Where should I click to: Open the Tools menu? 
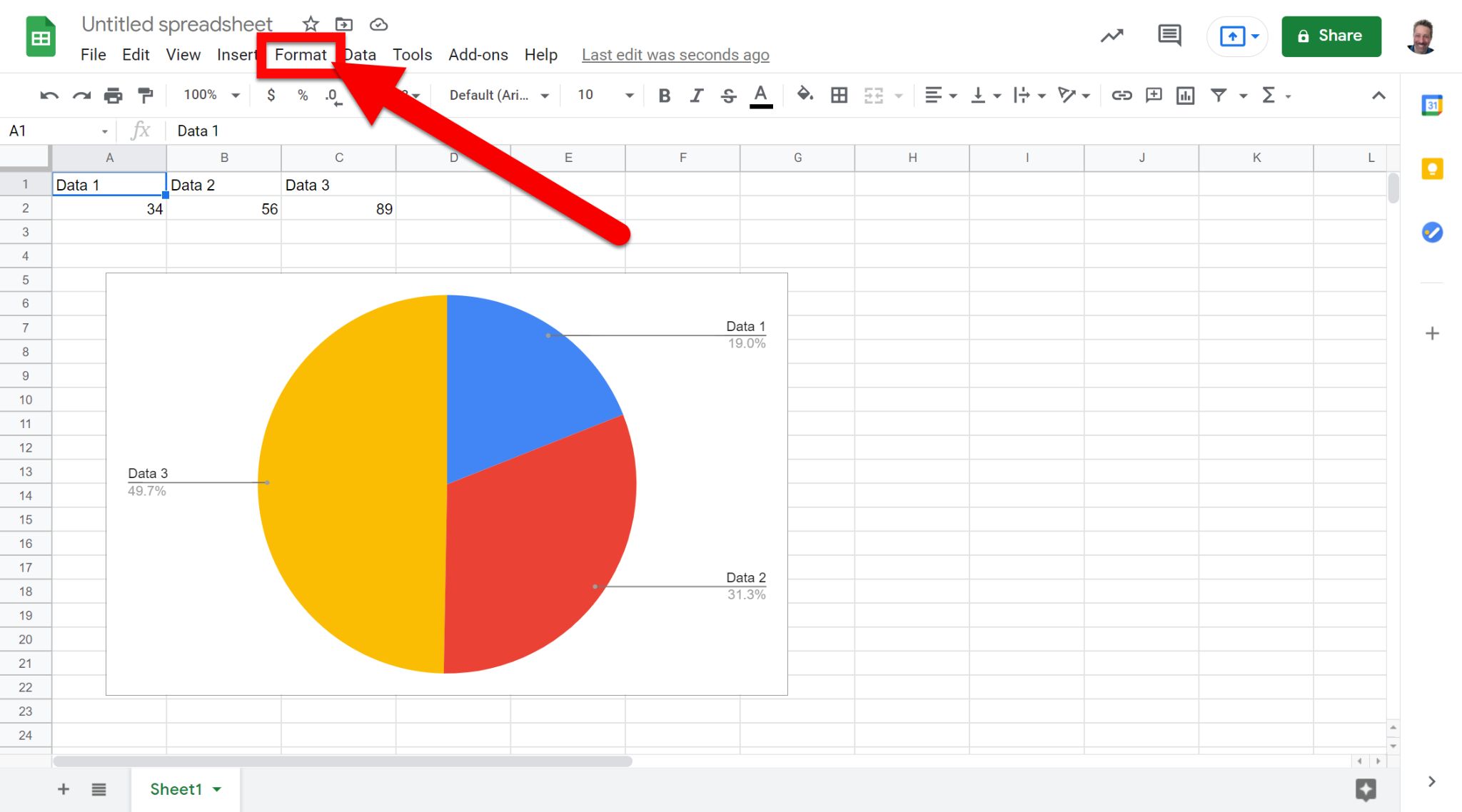coord(412,55)
